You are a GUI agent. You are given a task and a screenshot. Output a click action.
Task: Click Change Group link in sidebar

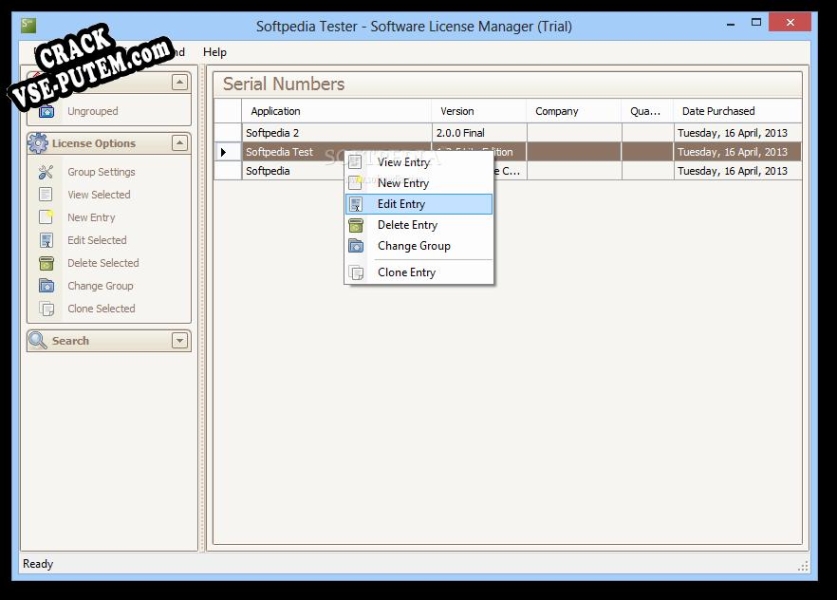(x=100, y=286)
